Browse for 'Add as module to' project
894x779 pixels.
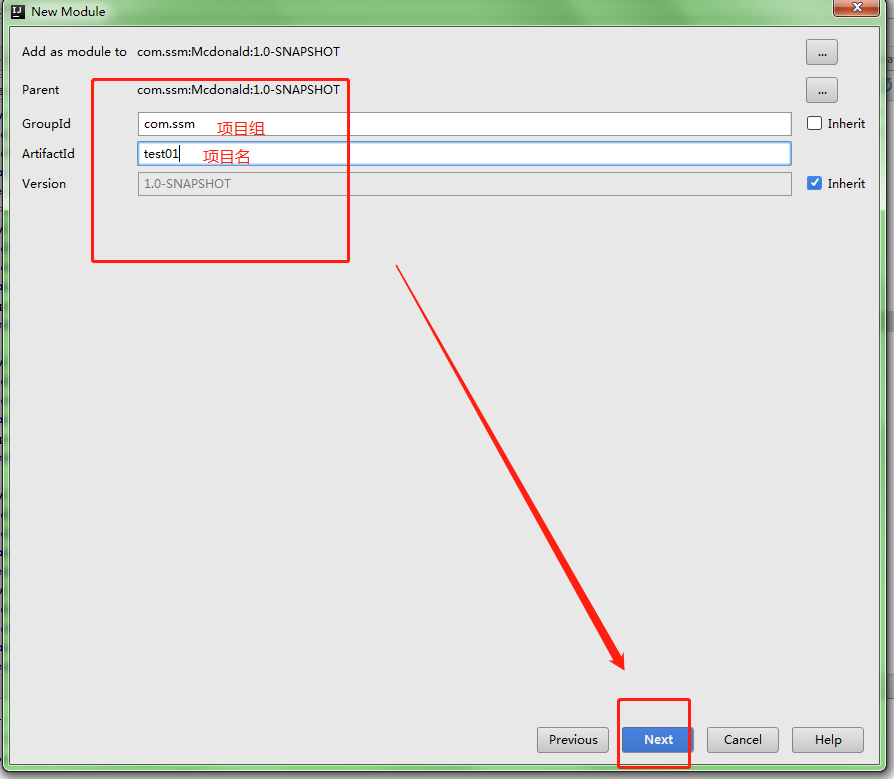(822, 52)
